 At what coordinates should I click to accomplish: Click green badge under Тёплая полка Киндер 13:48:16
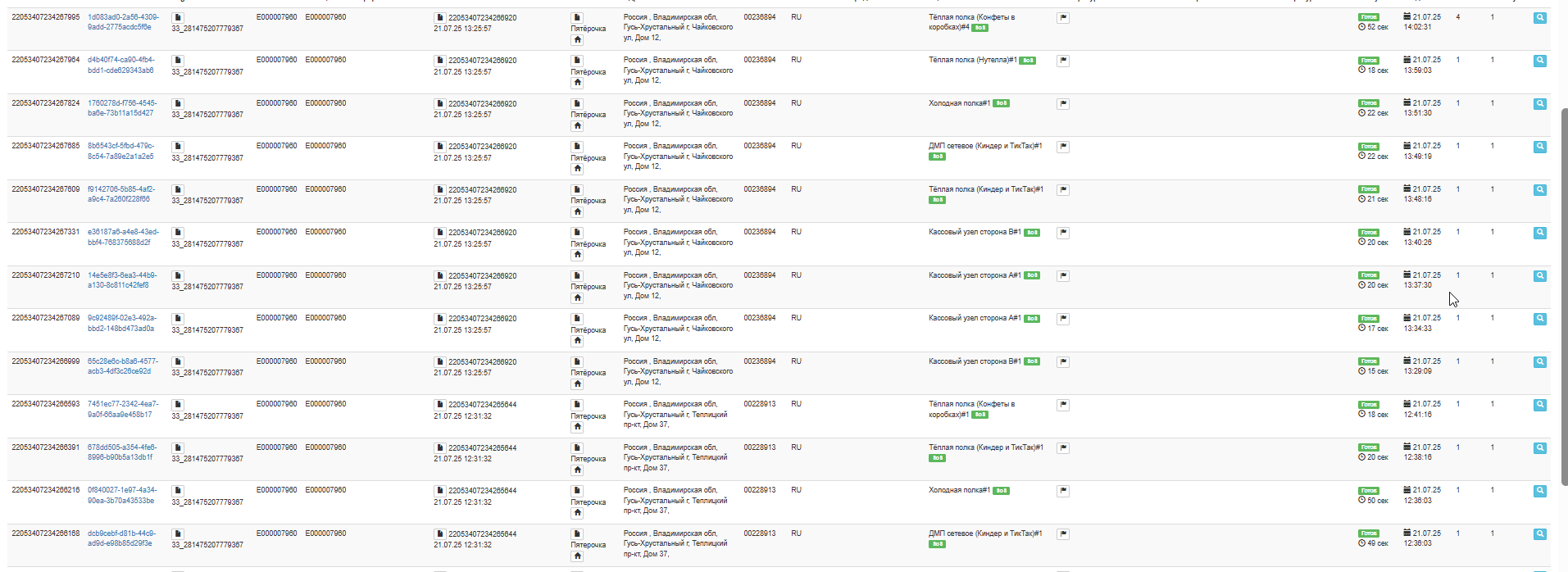point(937,200)
